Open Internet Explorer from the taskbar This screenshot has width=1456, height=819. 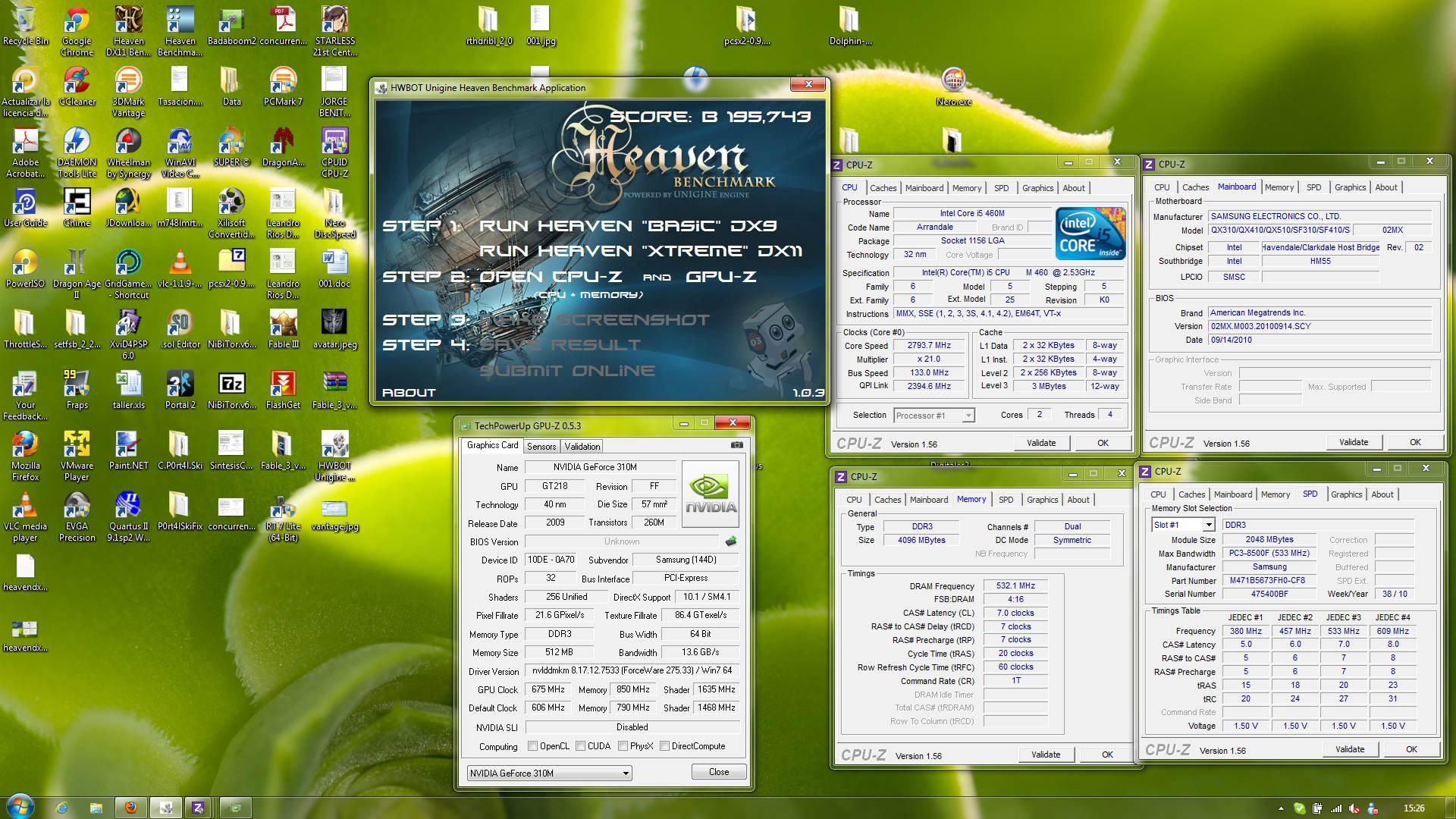click(62, 808)
